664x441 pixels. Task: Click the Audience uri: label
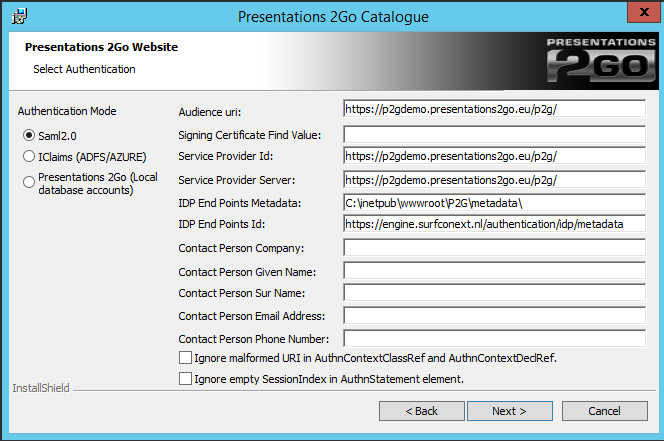click(210, 112)
